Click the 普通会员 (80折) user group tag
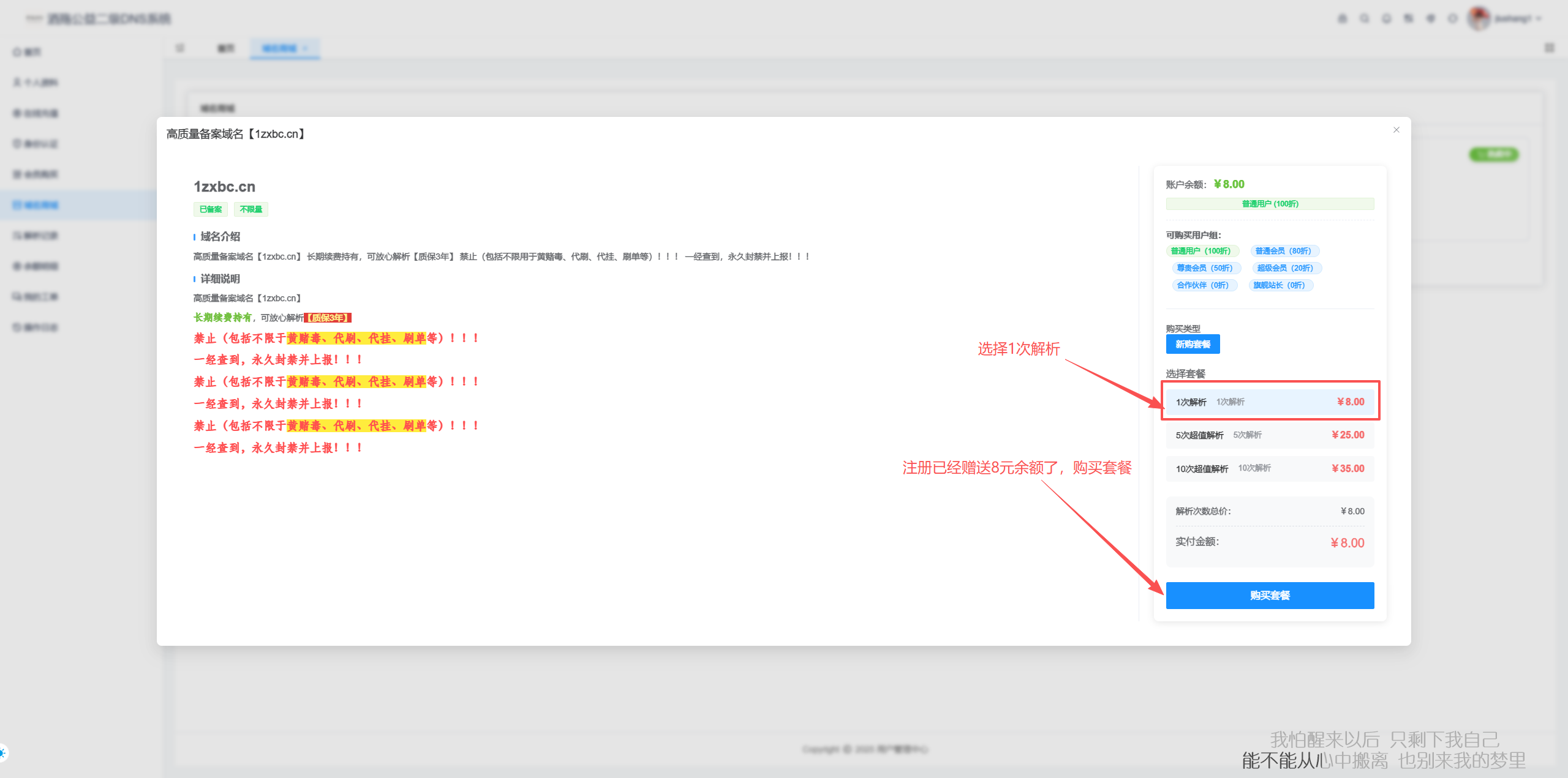Screen dimensions: 1568x778 pos(1283,250)
